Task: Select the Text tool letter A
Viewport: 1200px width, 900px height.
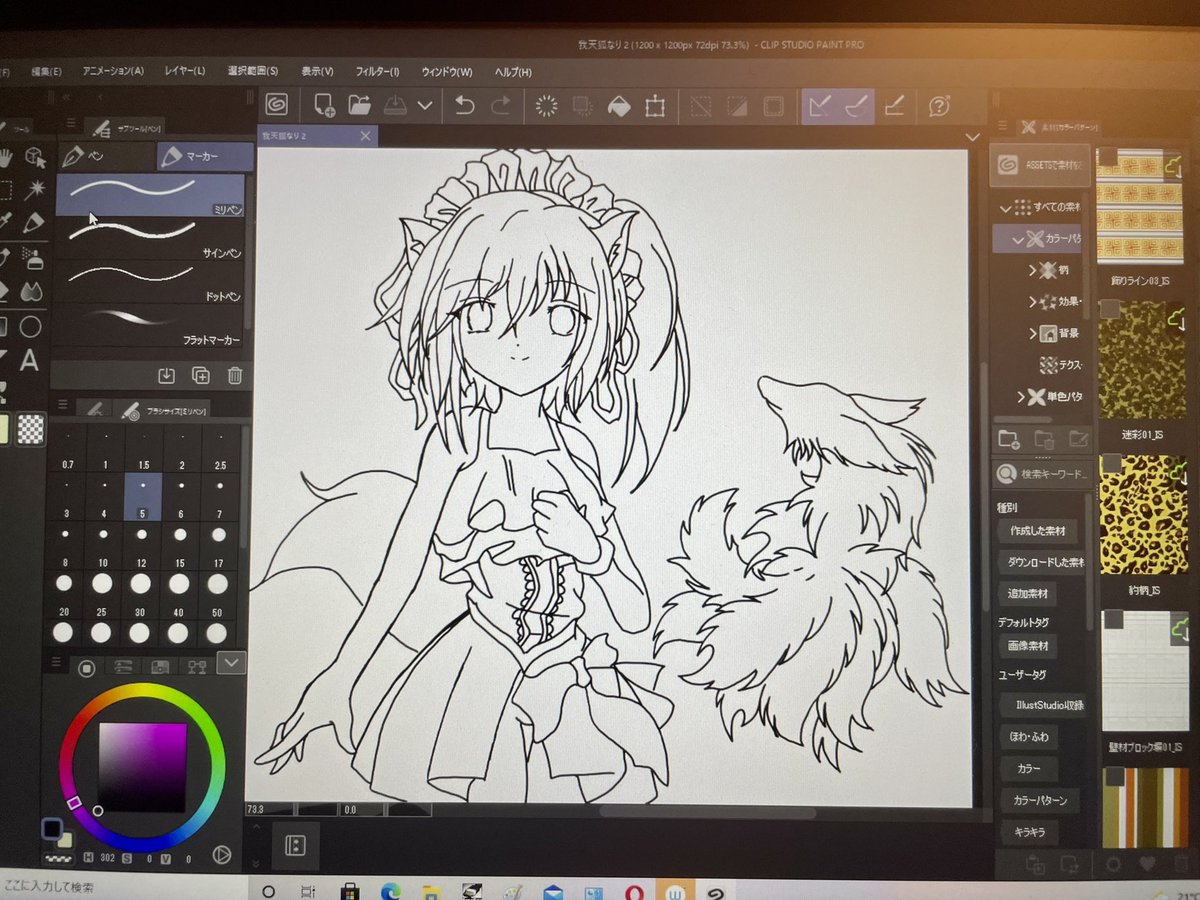Action: (x=29, y=361)
